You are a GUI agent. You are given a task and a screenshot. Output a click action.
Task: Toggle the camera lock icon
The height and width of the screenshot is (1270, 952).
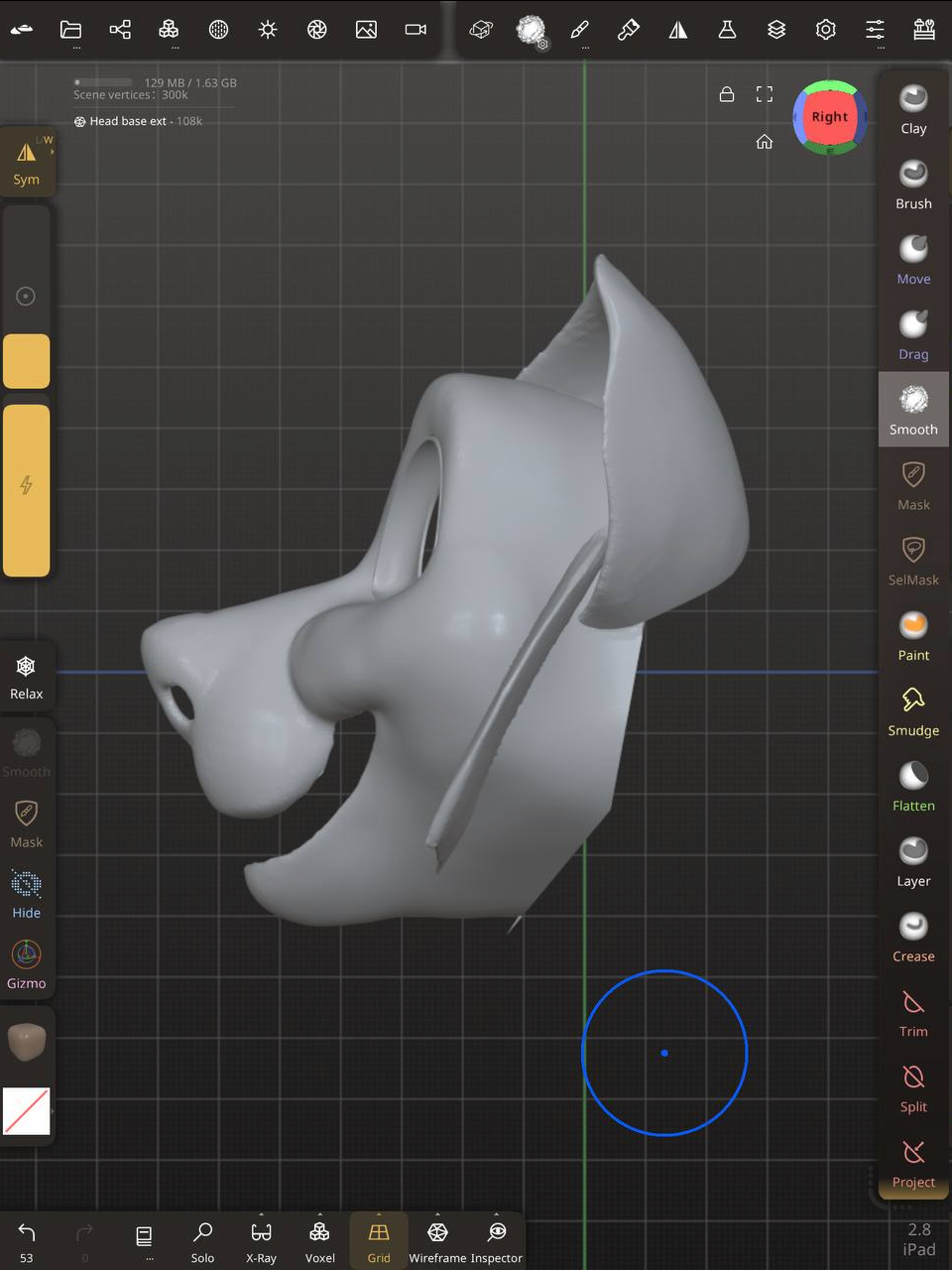coord(727,94)
